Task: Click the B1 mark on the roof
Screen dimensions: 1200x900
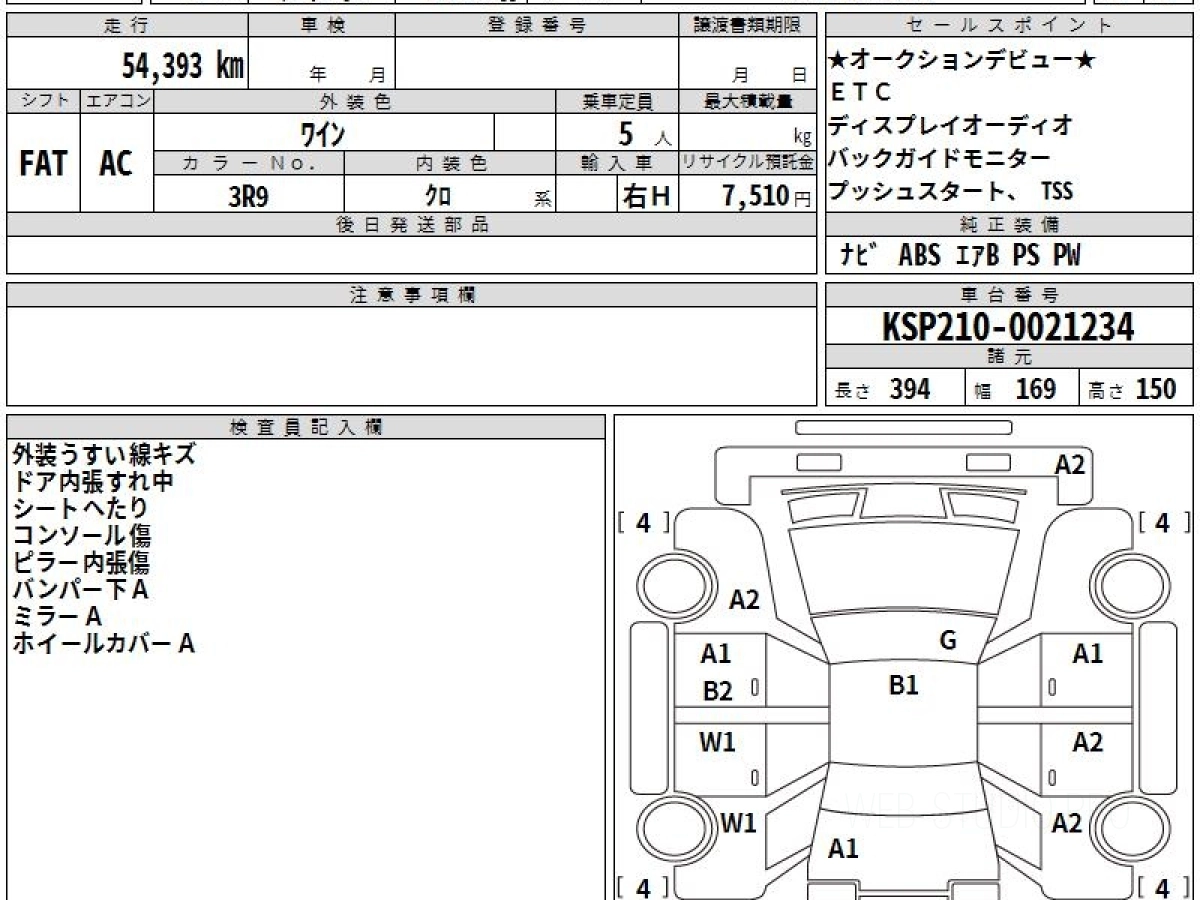Action: [x=903, y=685]
